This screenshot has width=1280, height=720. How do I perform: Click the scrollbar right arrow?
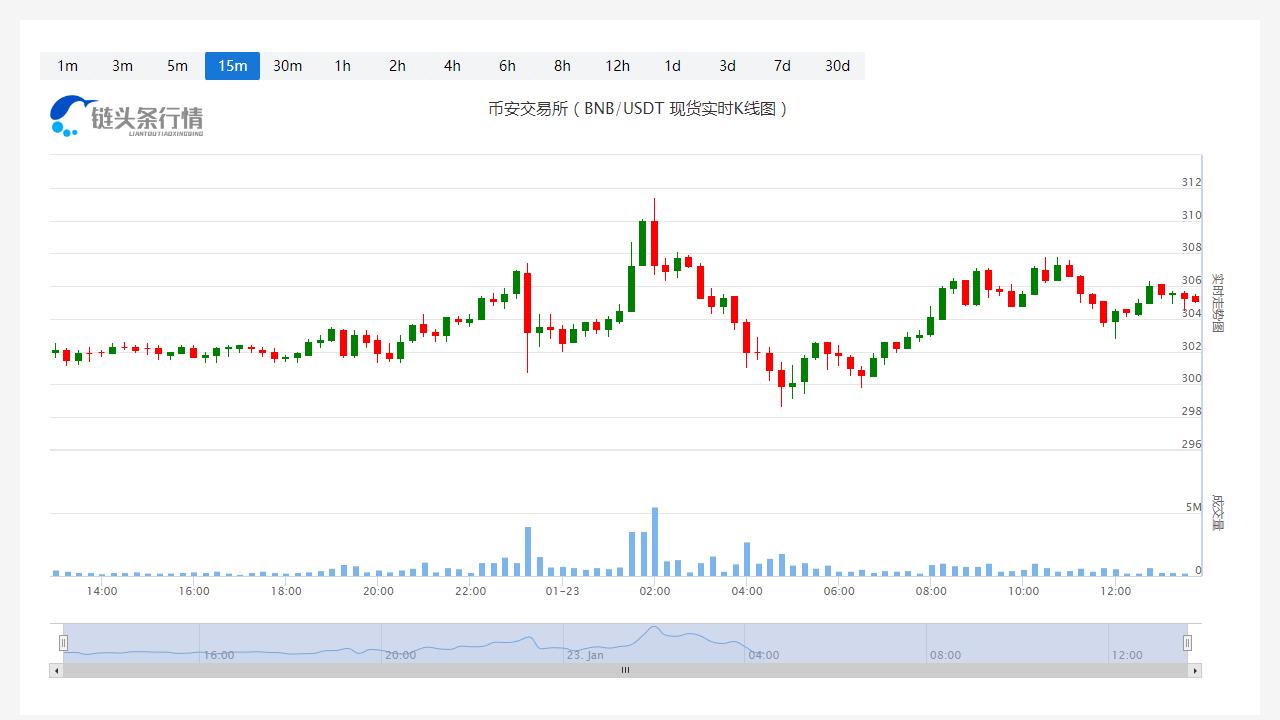coord(1195,670)
